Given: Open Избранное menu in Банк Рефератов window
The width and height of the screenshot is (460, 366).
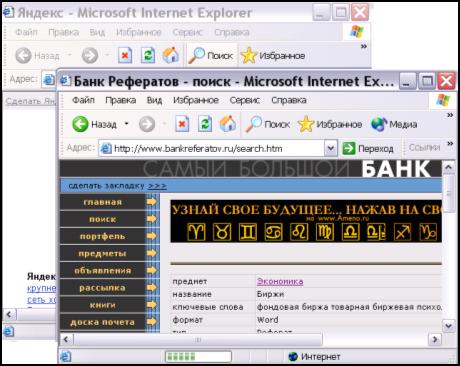Looking at the screenshot, I should click(196, 100).
